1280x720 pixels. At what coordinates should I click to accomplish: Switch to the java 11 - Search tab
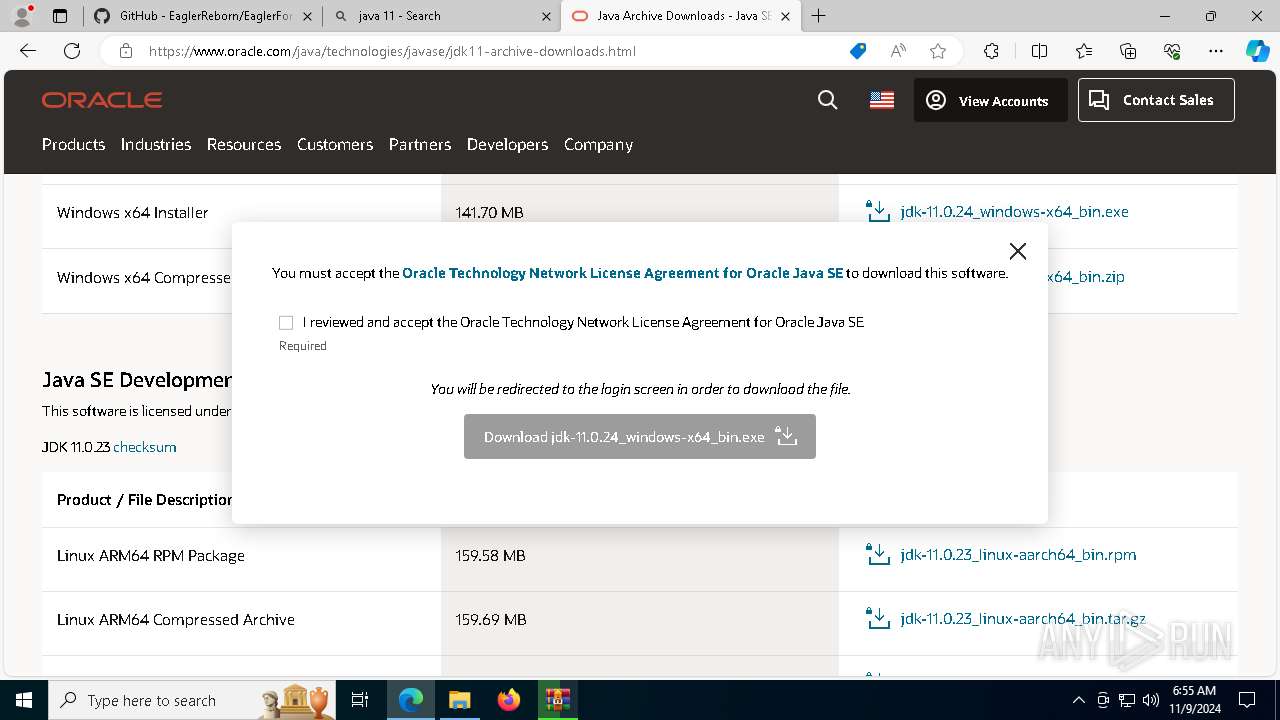441,16
